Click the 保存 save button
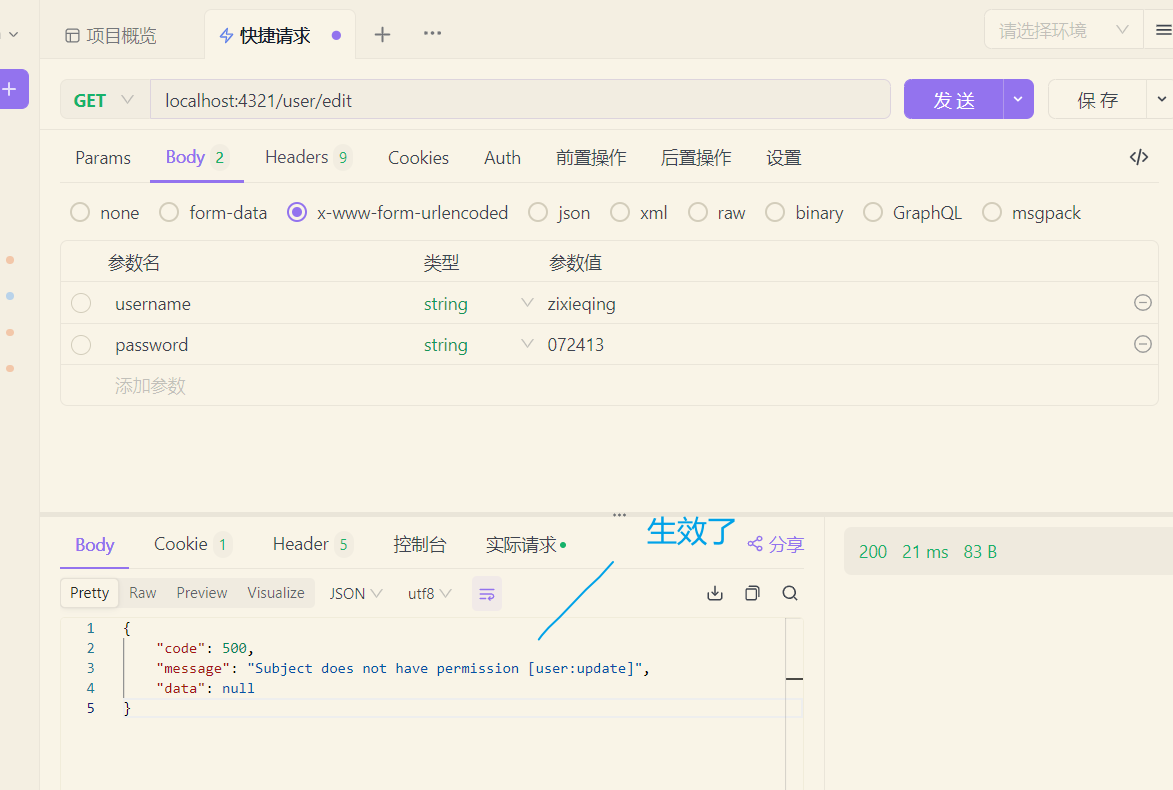 pyautogui.click(x=1097, y=99)
